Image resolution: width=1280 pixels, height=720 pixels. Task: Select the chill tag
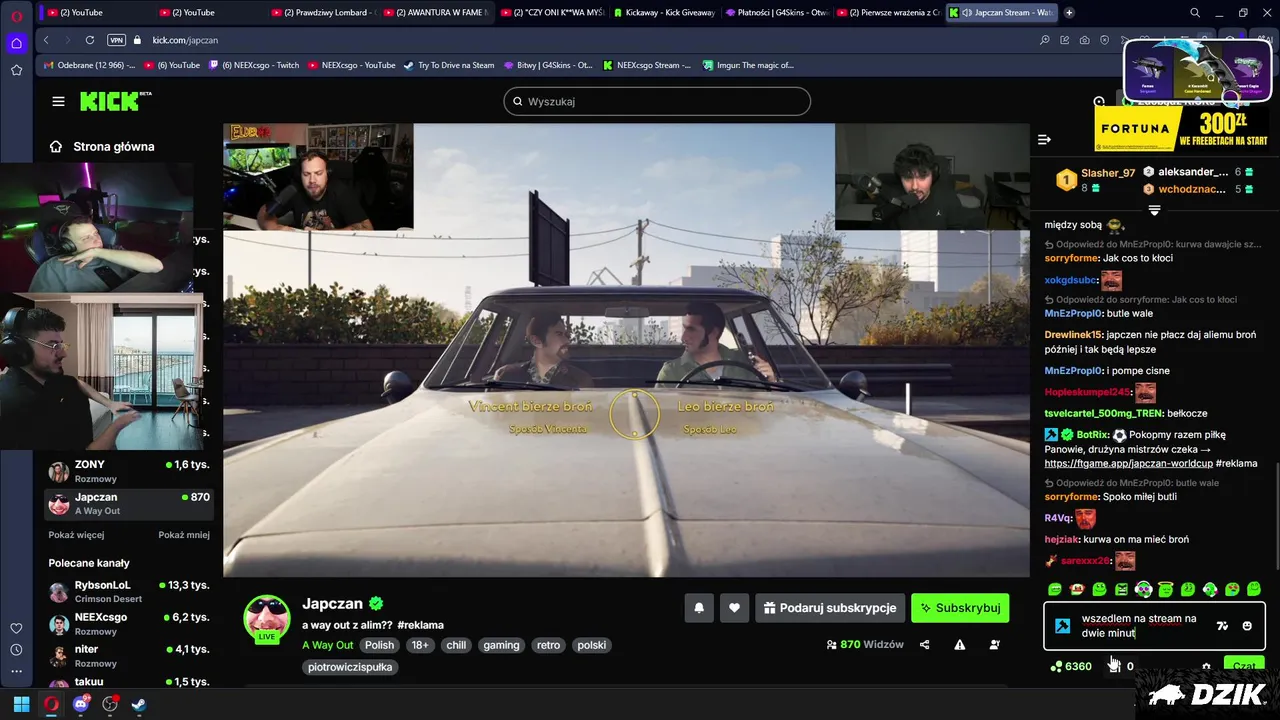[456, 645]
